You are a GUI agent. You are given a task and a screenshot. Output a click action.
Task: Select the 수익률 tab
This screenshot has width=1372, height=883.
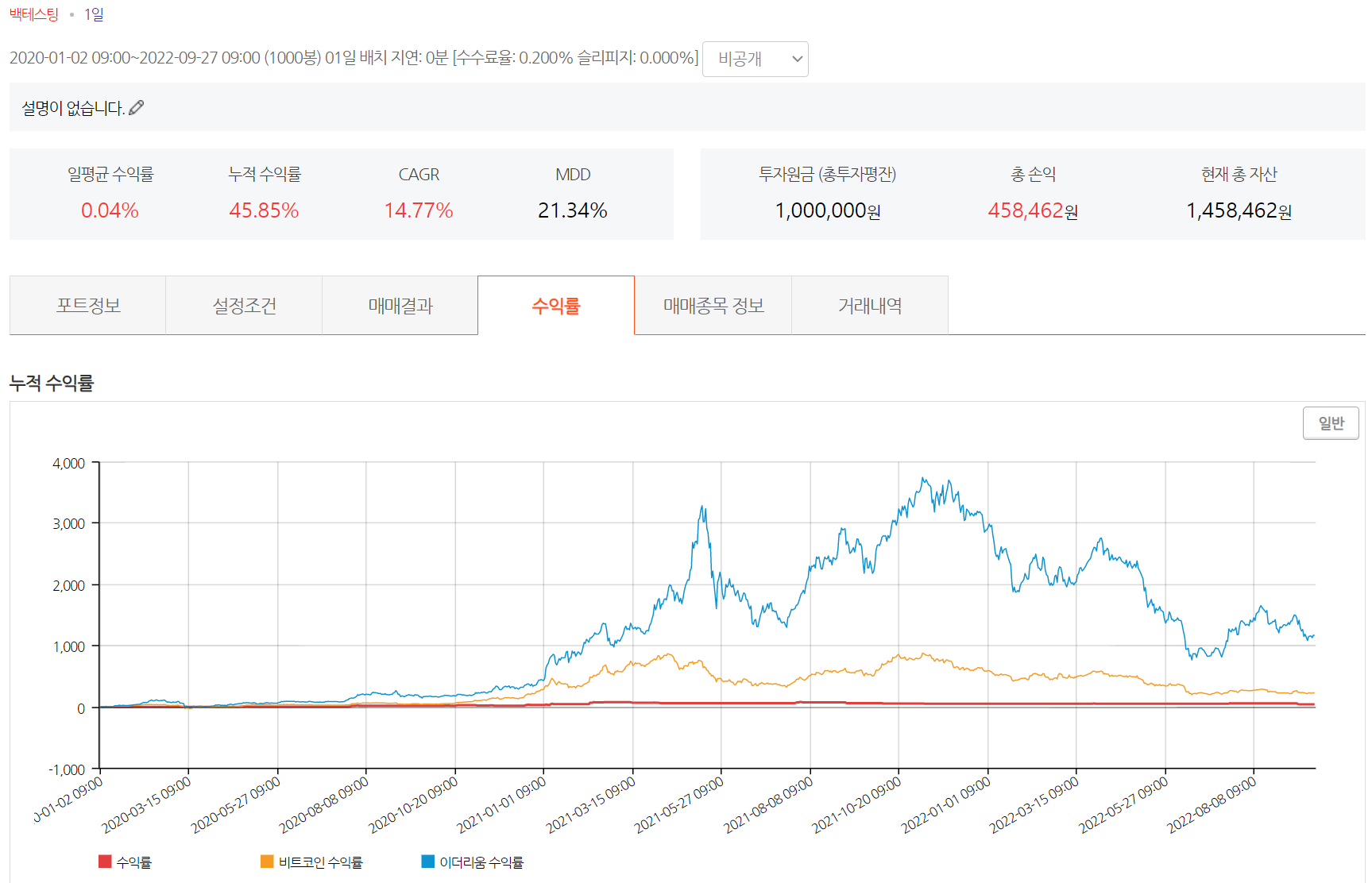point(556,306)
